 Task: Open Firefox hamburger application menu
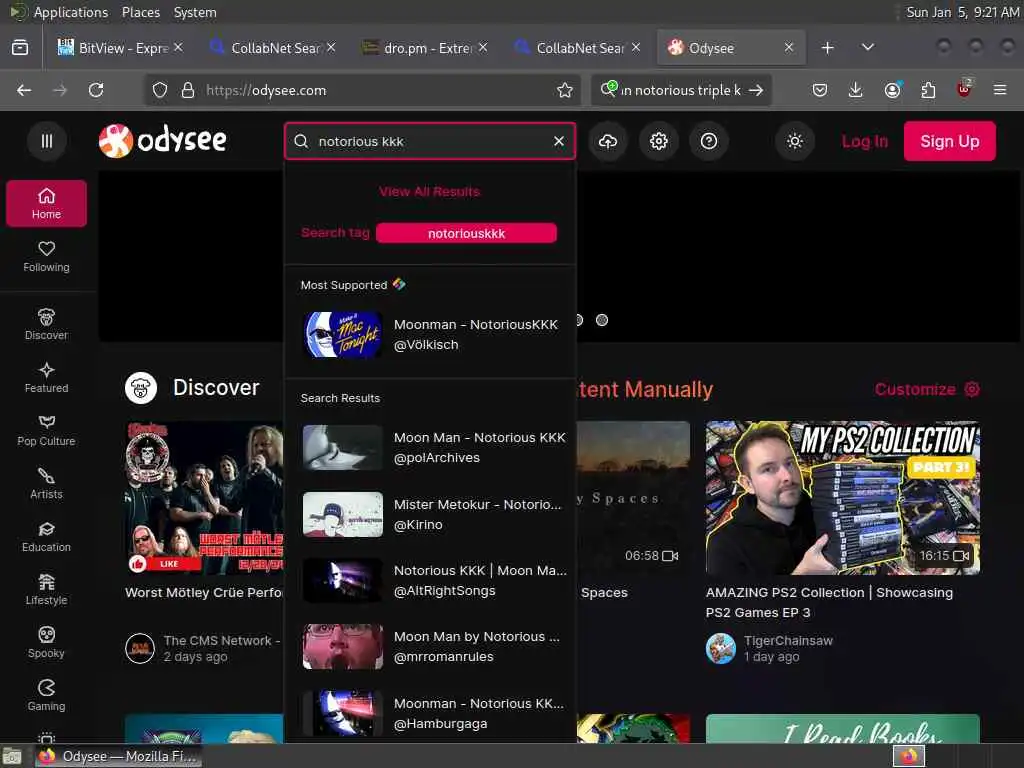coord(1000,90)
